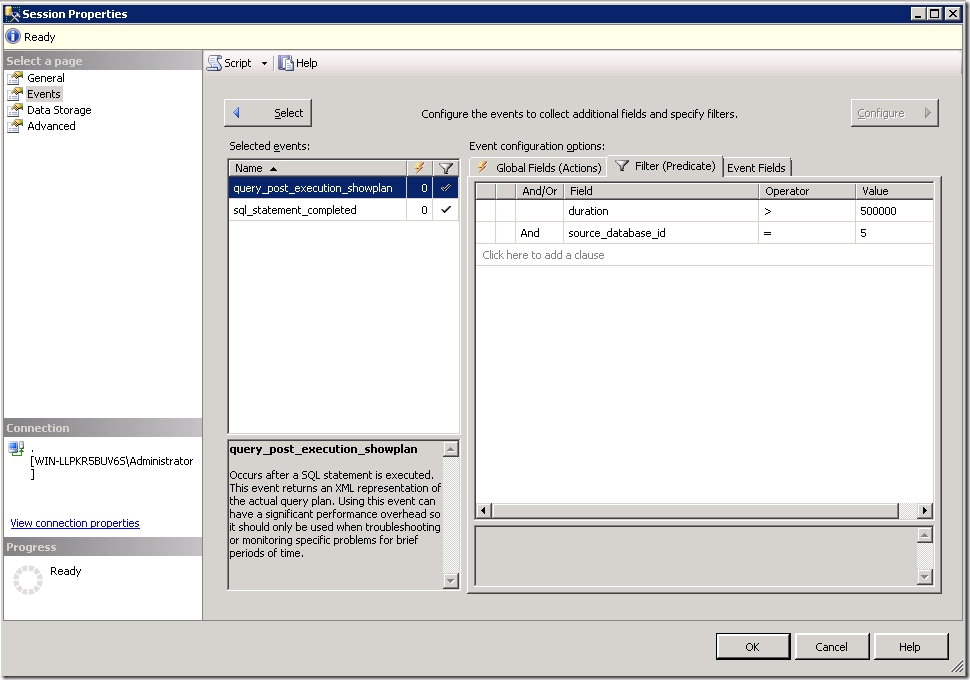Image resolution: width=970 pixels, height=680 pixels.
Task: Switch to Event Fields tab
Action: (x=756, y=168)
